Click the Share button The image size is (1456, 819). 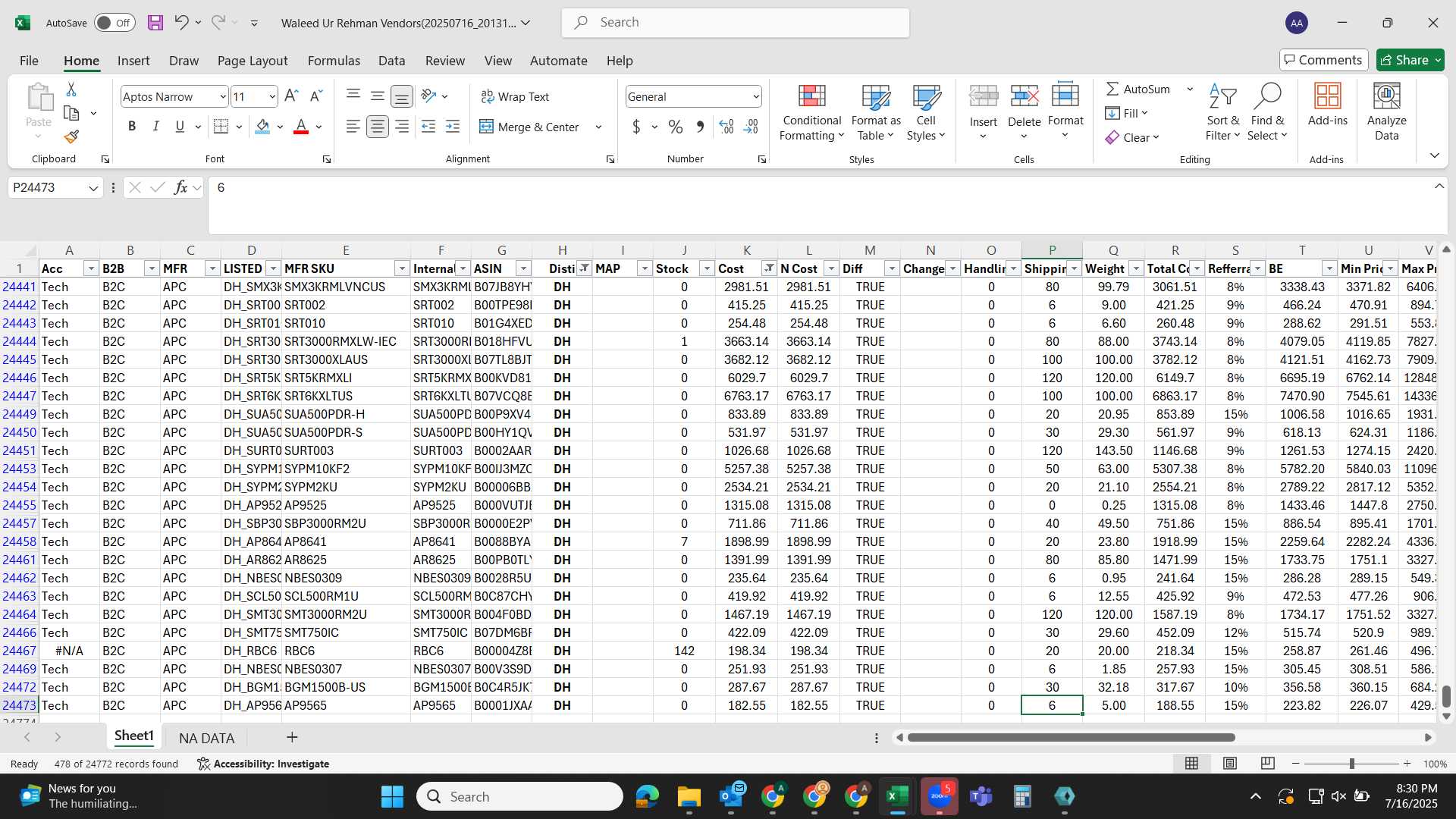[x=1410, y=60]
